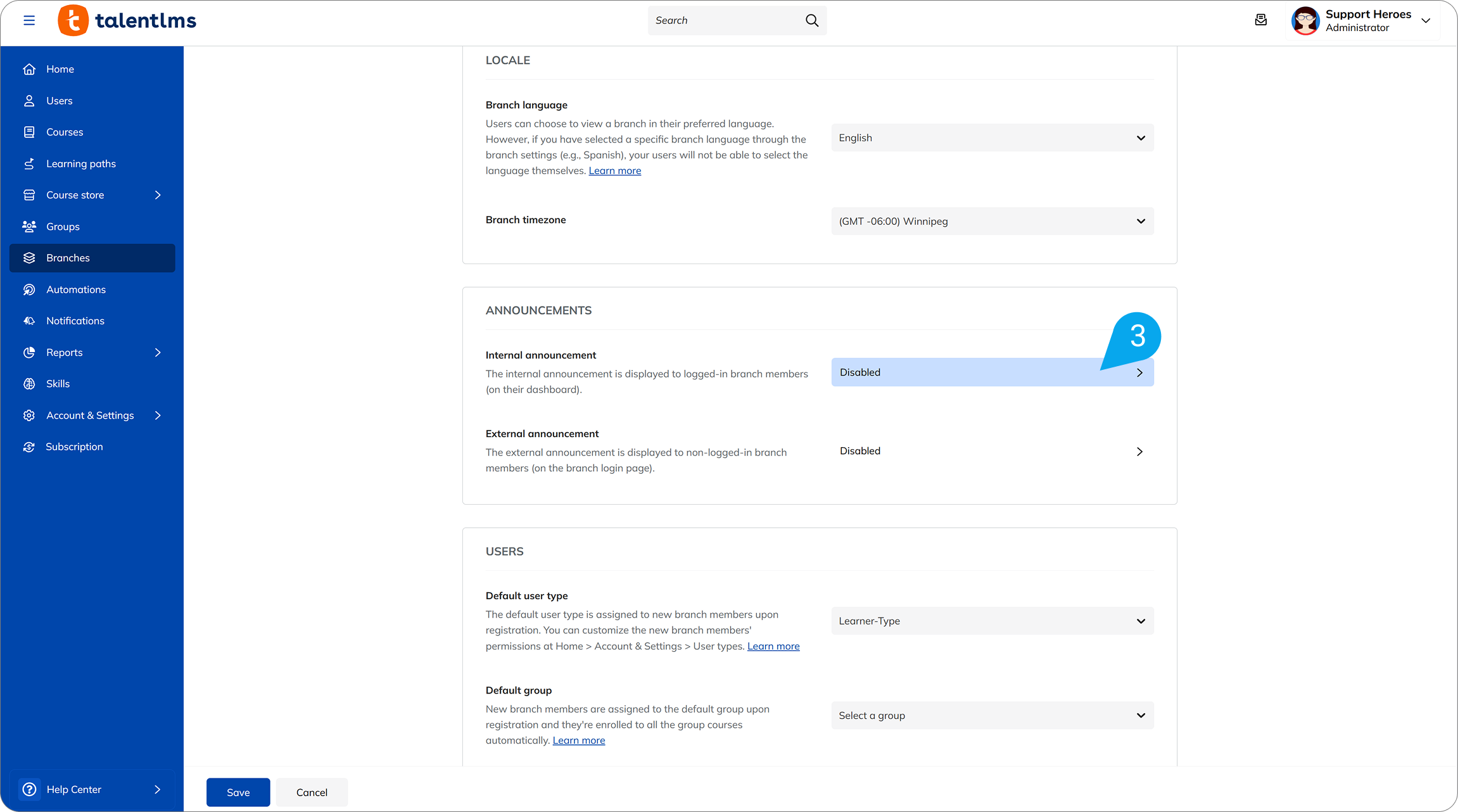Open the Default user type dropdown
This screenshot has height=812, width=1458.
click(992, 621)
